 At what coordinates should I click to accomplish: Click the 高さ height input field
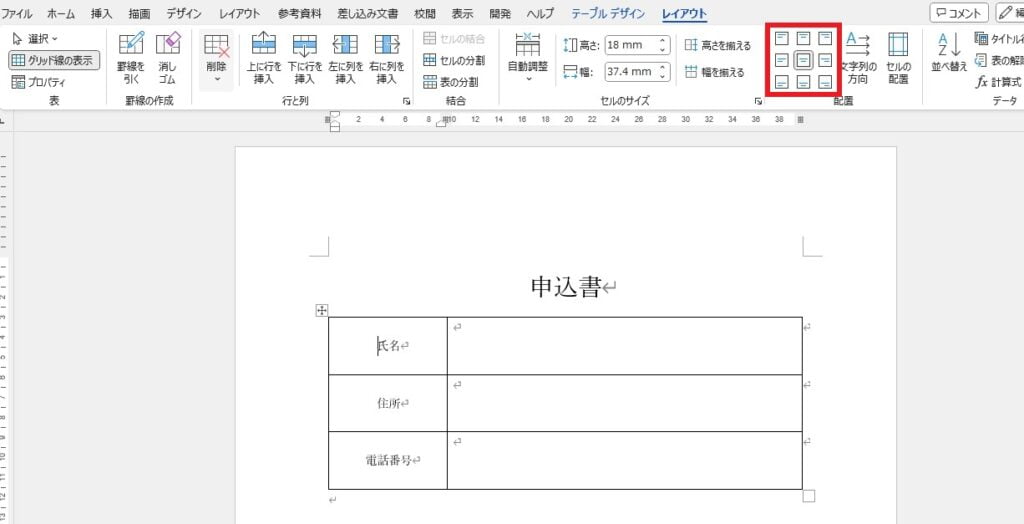point(631,45)
